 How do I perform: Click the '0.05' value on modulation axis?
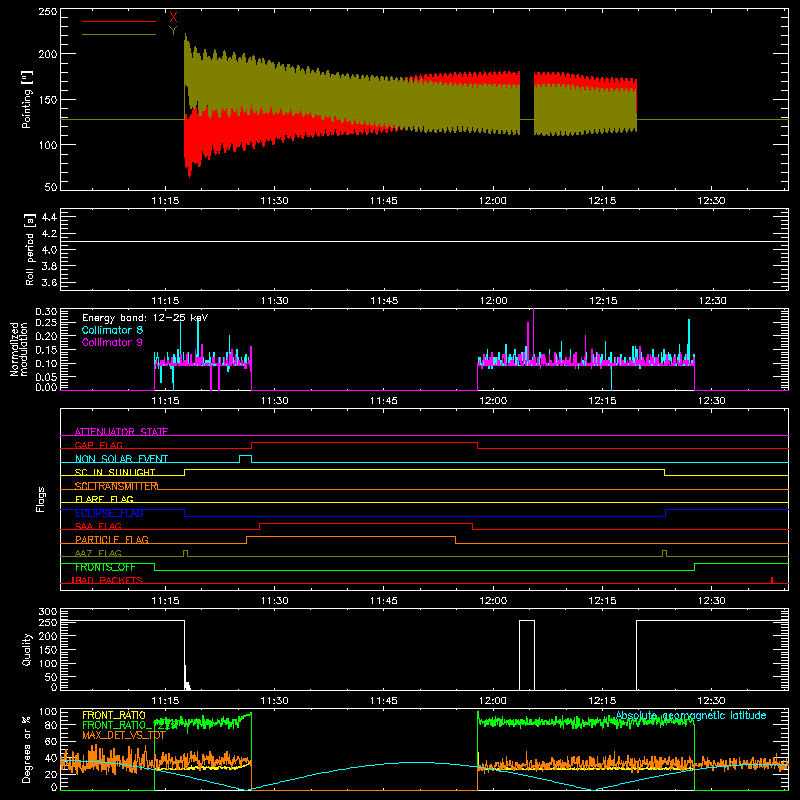[46, 377]
